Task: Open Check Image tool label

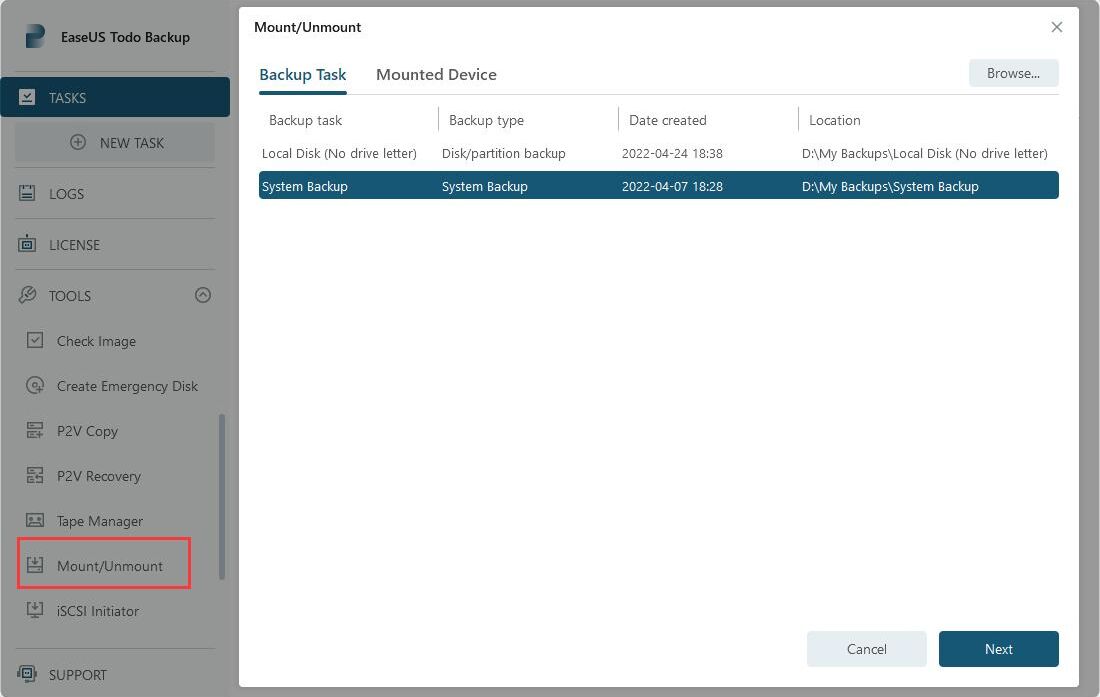Action: (96, 341)
